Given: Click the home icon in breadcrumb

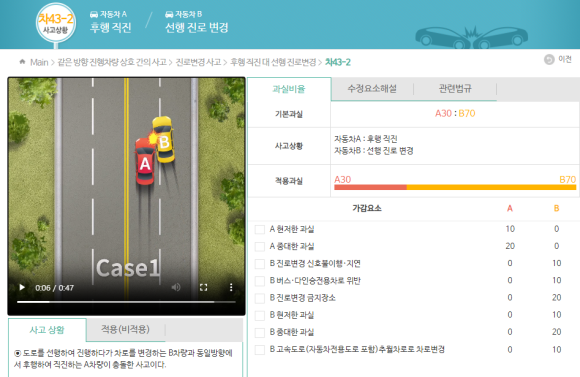Looking at the screenshot, I should 22,62.
